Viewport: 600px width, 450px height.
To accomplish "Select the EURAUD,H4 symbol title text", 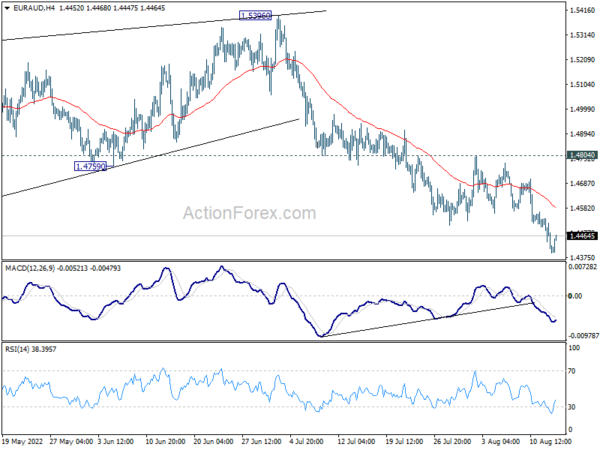I will coord(34,8).
